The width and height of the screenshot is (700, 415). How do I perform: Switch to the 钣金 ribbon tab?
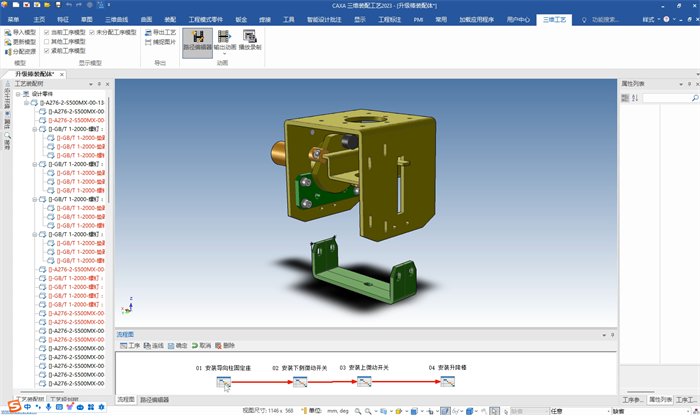[241, 19]
